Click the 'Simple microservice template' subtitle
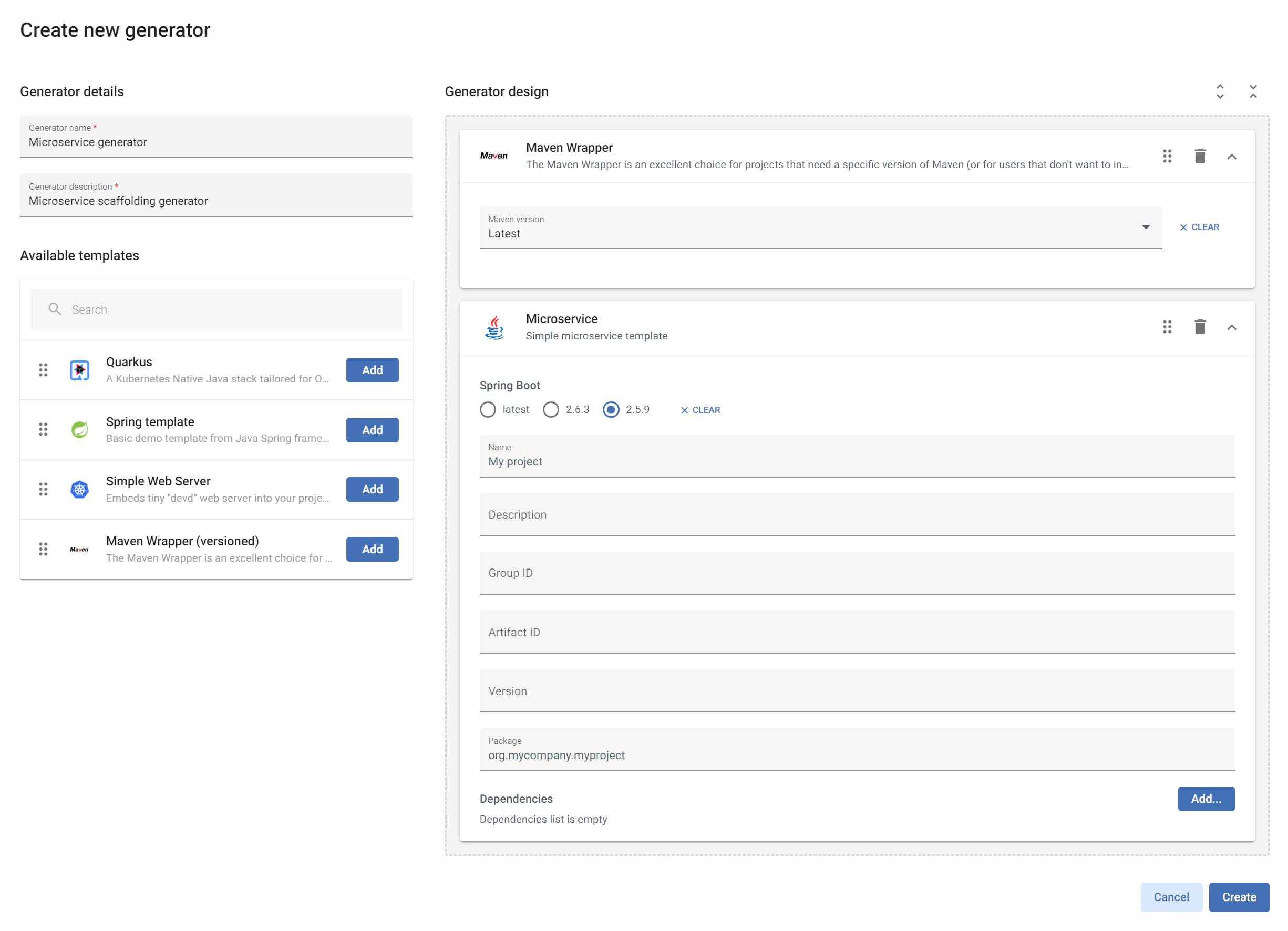 [x=596, y=336]
